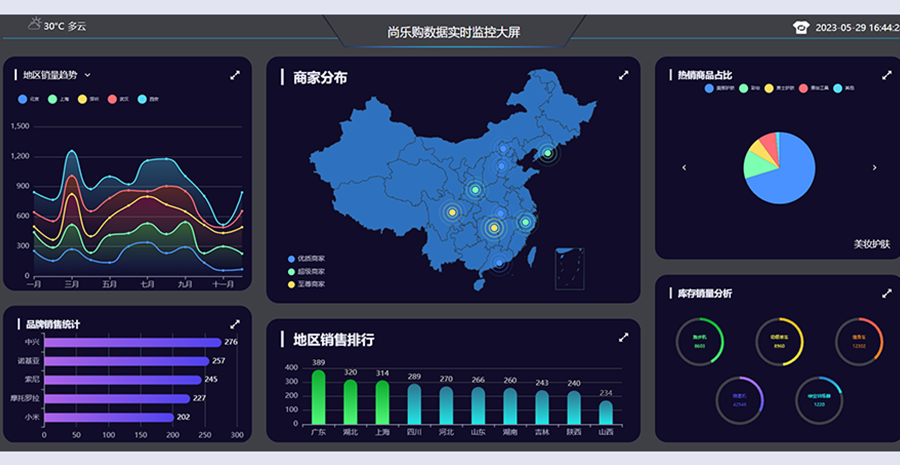
Task: Click the 1,500 value on trend axis
Action: click(20, 126)
